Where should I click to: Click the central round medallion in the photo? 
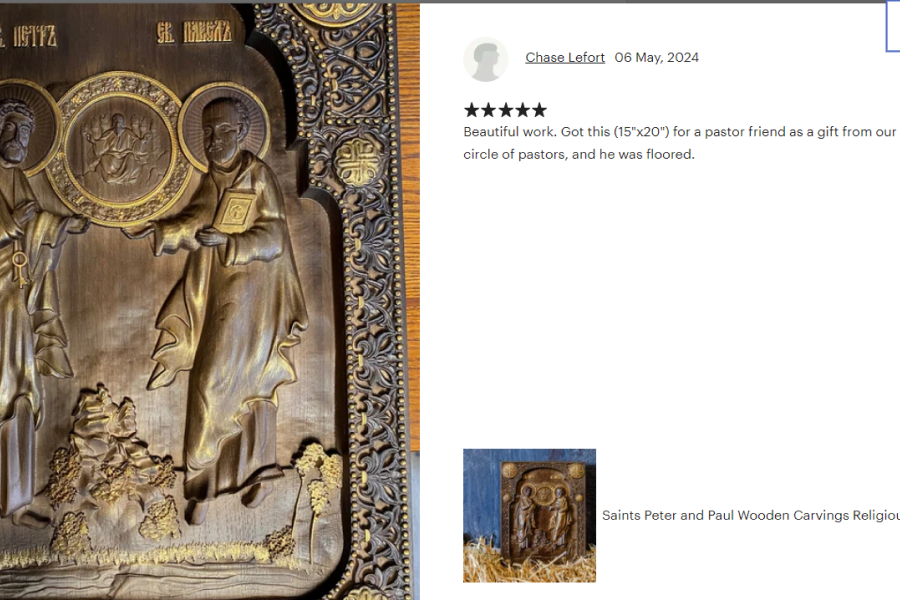coord(119,149)
